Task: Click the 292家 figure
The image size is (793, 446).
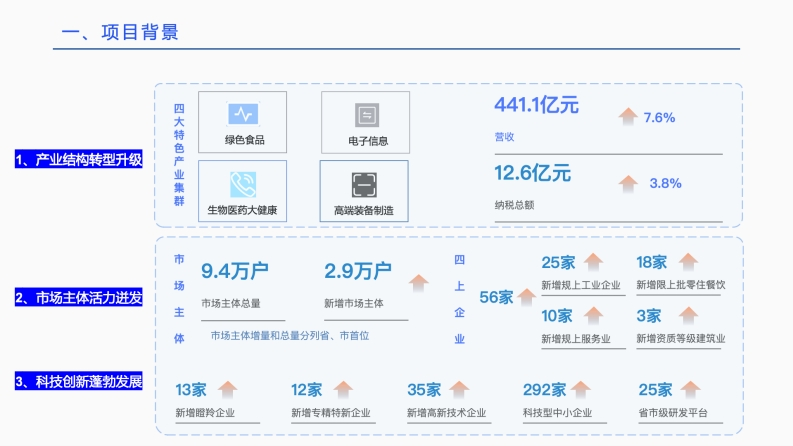Action: [544, 390]
